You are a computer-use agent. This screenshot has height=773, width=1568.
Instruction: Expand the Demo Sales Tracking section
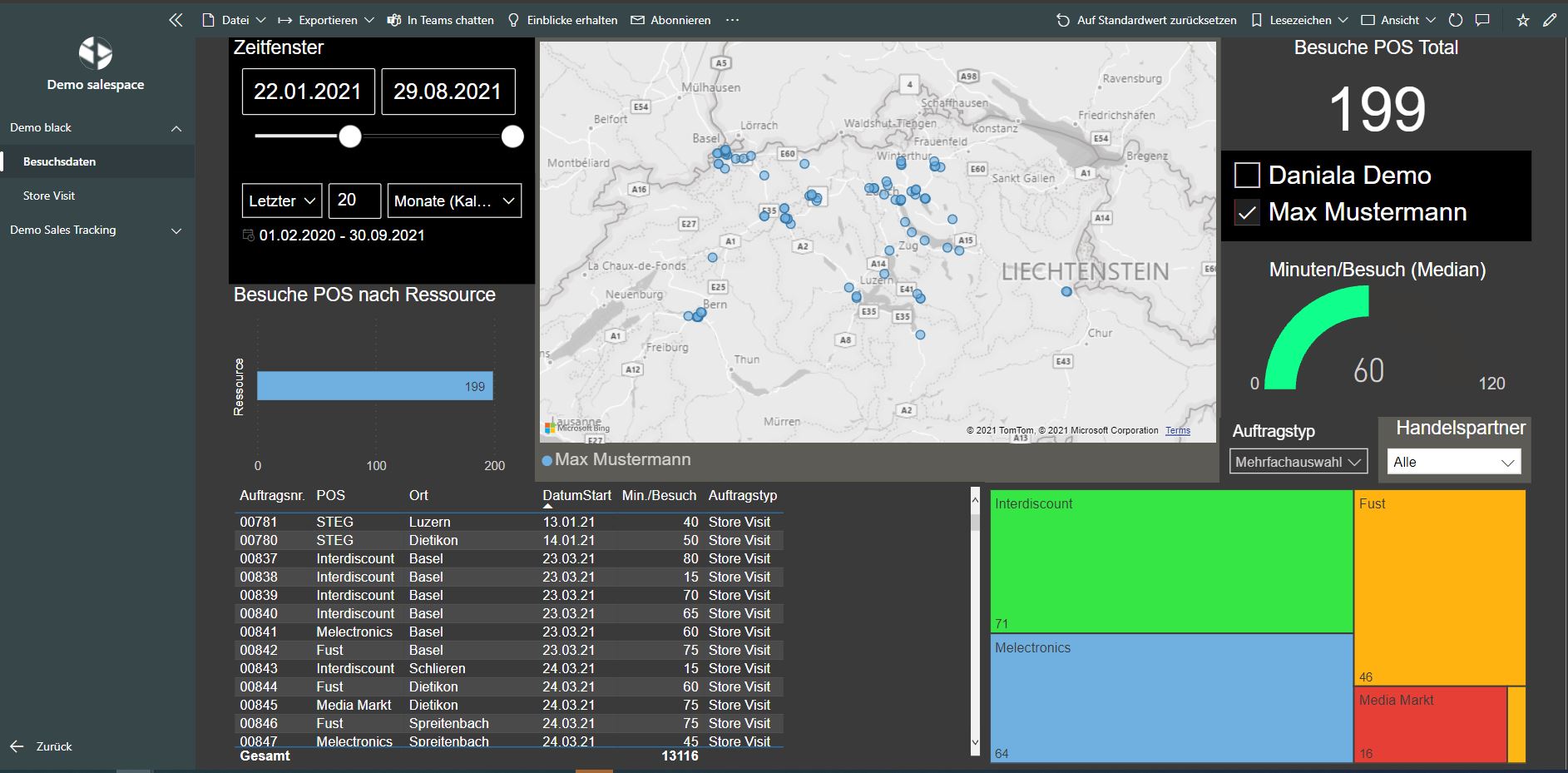176,230
